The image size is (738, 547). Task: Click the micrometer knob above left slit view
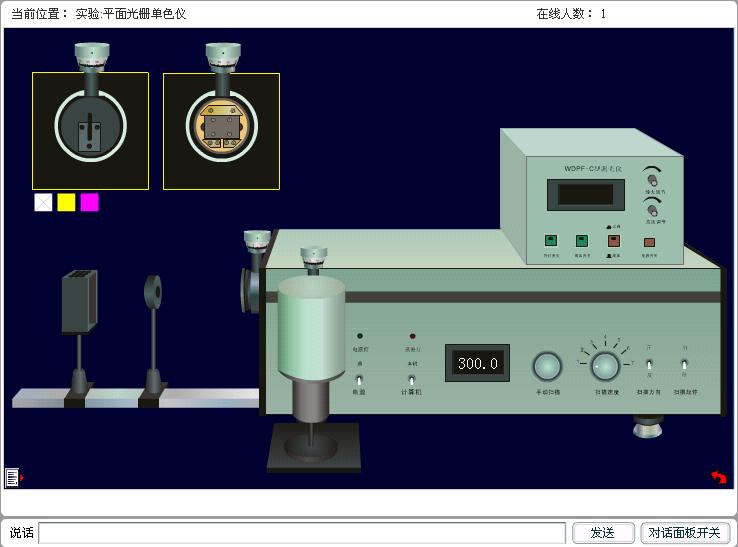(x=91, y=56)
